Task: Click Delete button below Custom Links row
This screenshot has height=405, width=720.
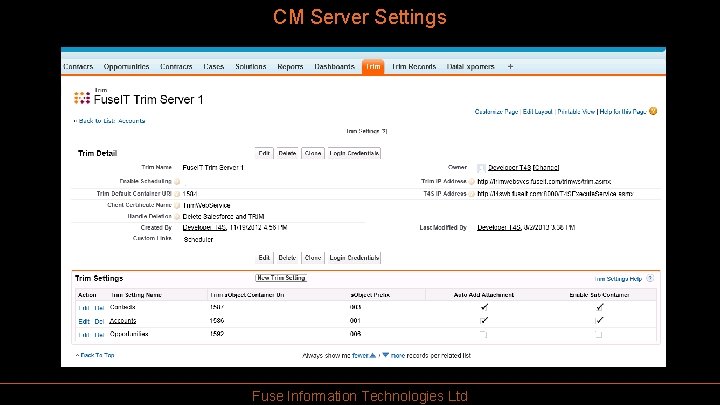Action: (x=287, y=258)
